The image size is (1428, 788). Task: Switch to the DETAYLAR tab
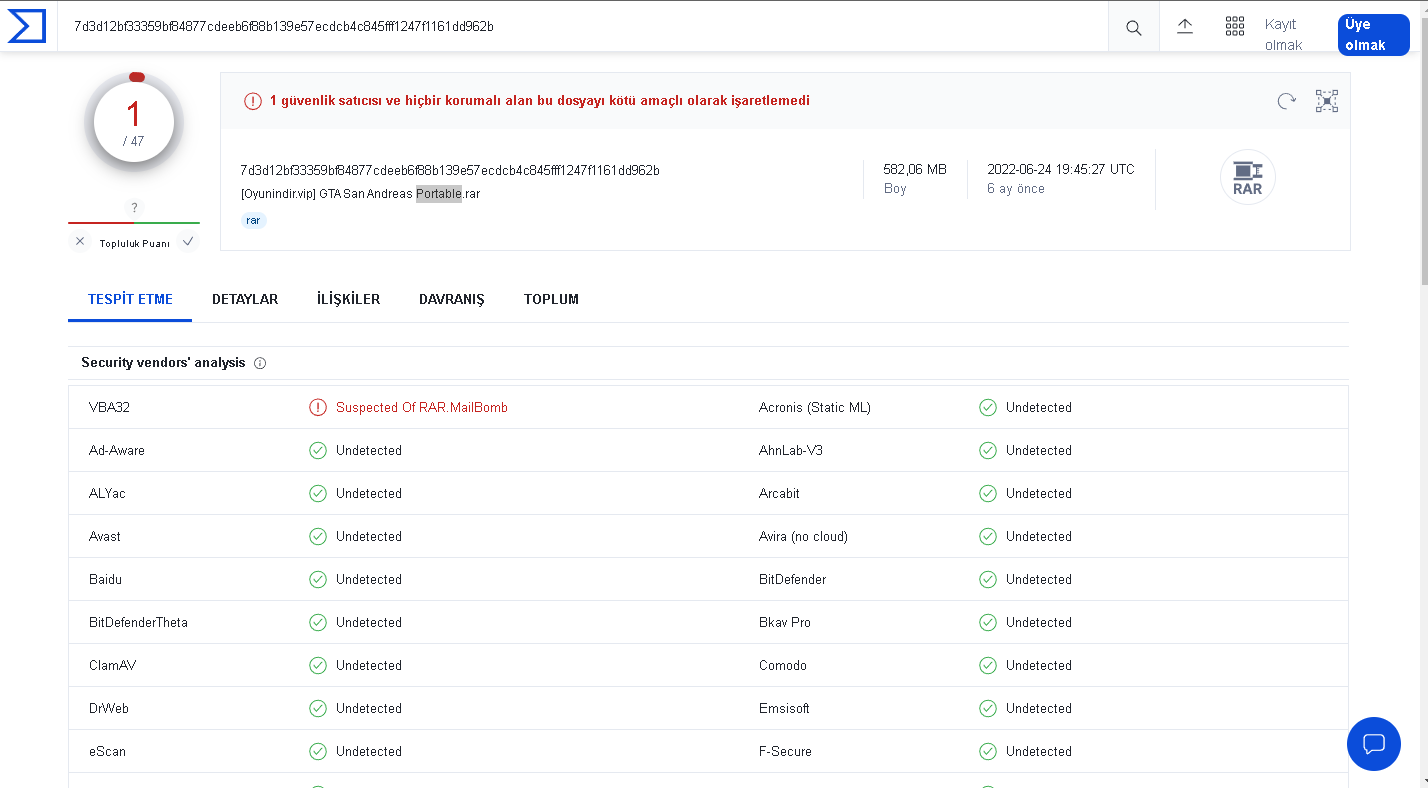pos(245,299)
